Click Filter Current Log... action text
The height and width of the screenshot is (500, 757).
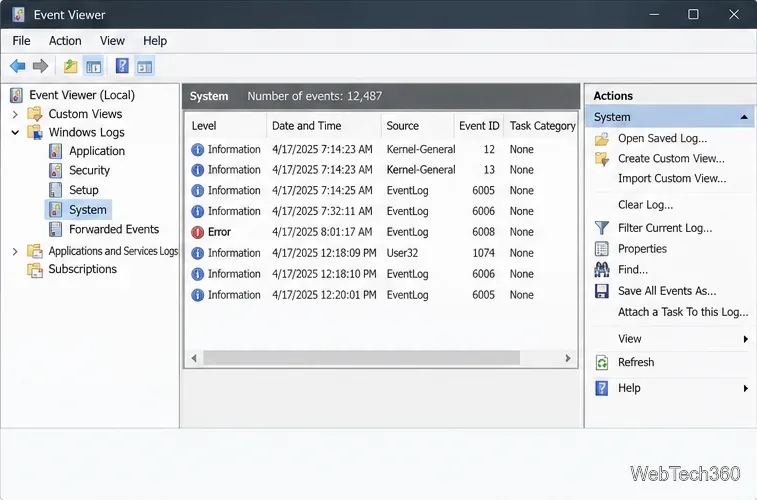(665, 228)
